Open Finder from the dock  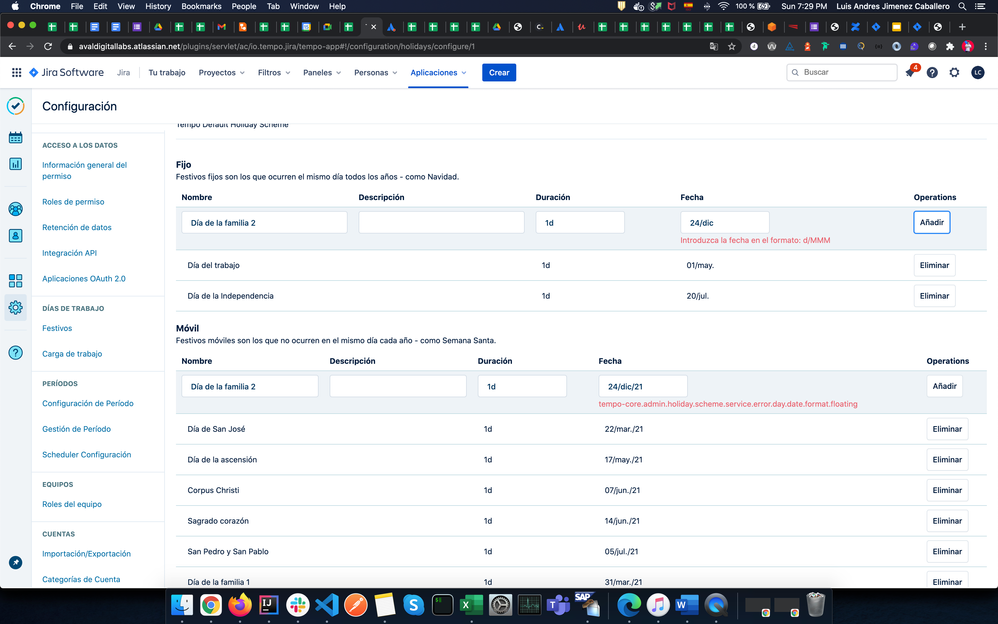(x=182, y=604)
